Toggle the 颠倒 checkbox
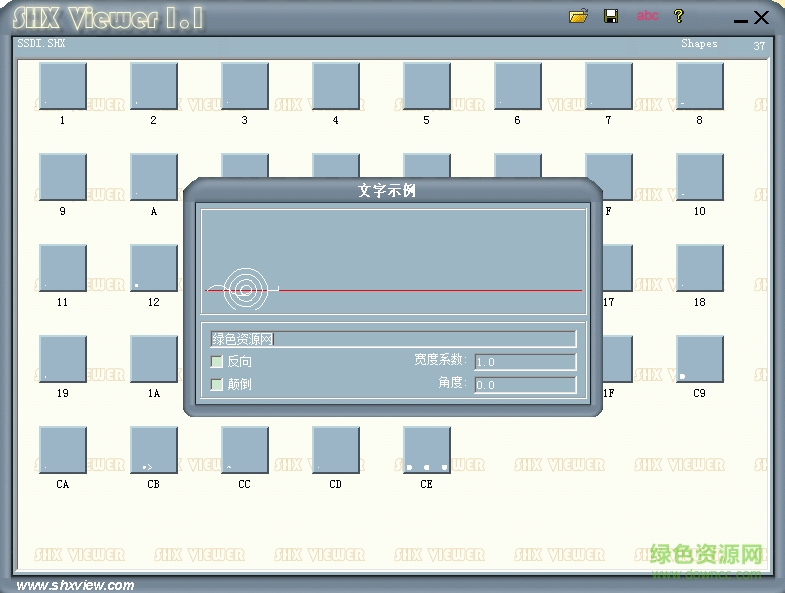 click(x=217, y=384)
